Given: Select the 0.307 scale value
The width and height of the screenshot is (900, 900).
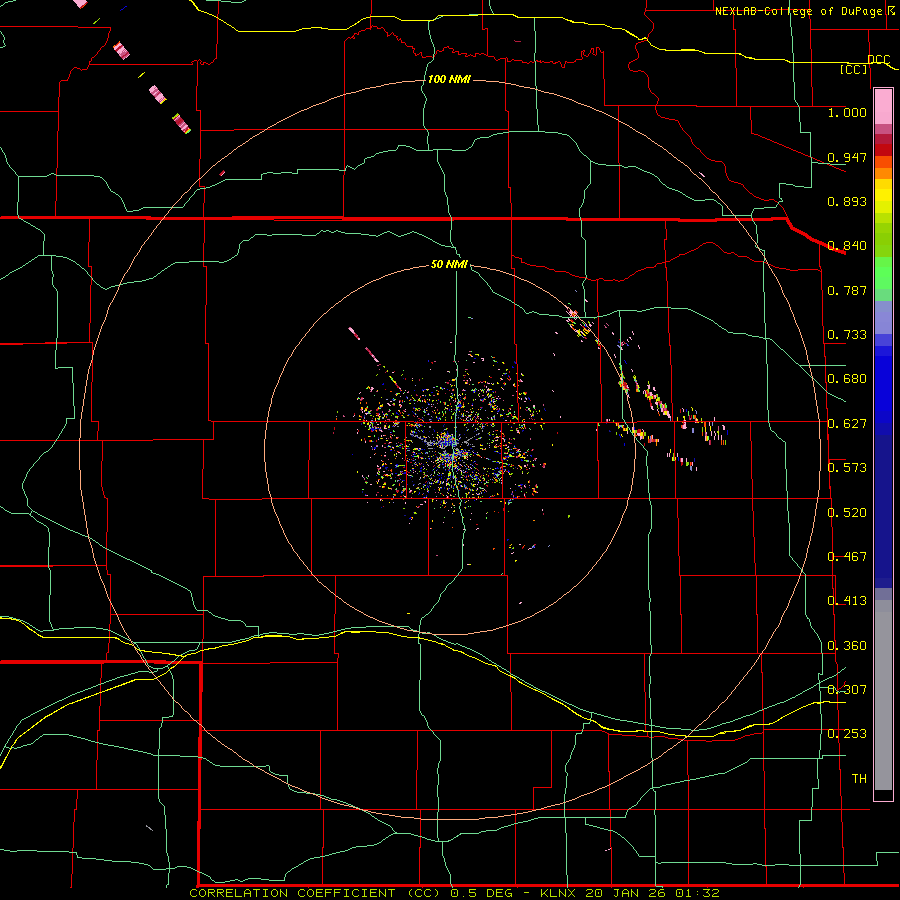Looking at the screenshot, I should click(x=847, y=689).
